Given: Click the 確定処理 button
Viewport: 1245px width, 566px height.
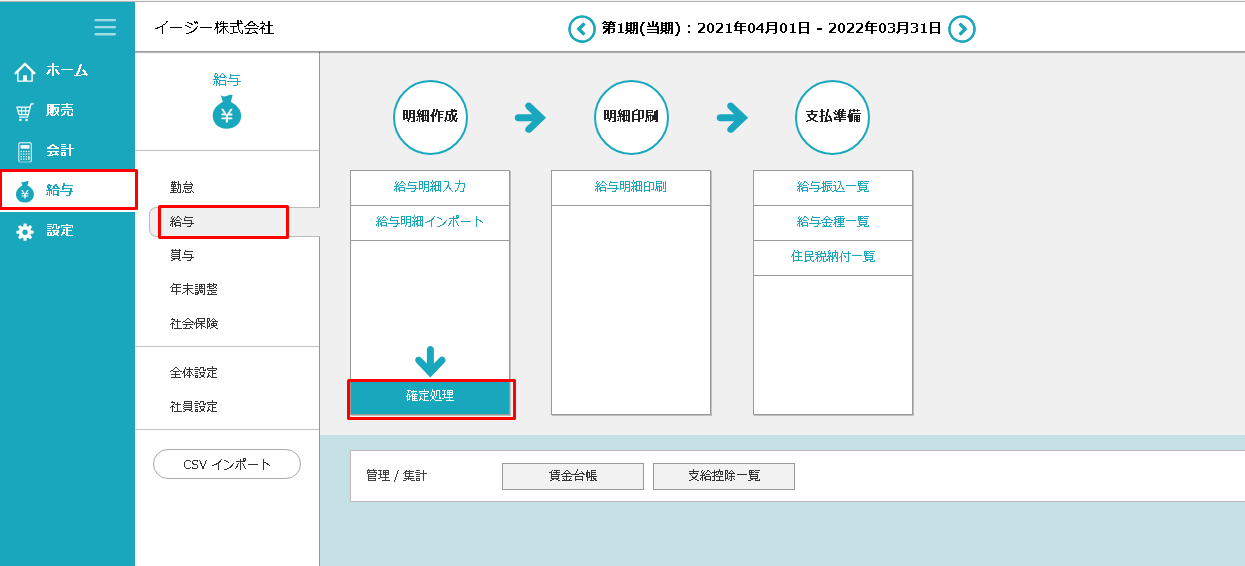Looking at the screenshot, I should pos(430,397).
